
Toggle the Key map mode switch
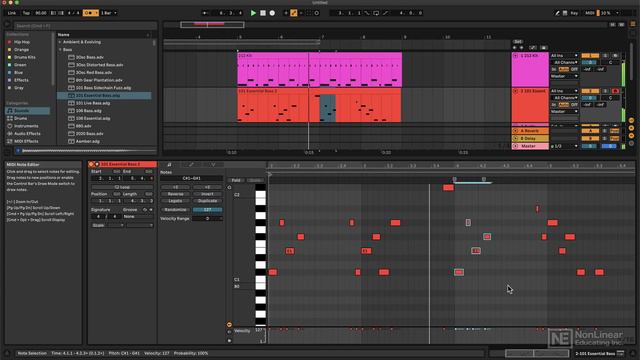click(574, 13)
